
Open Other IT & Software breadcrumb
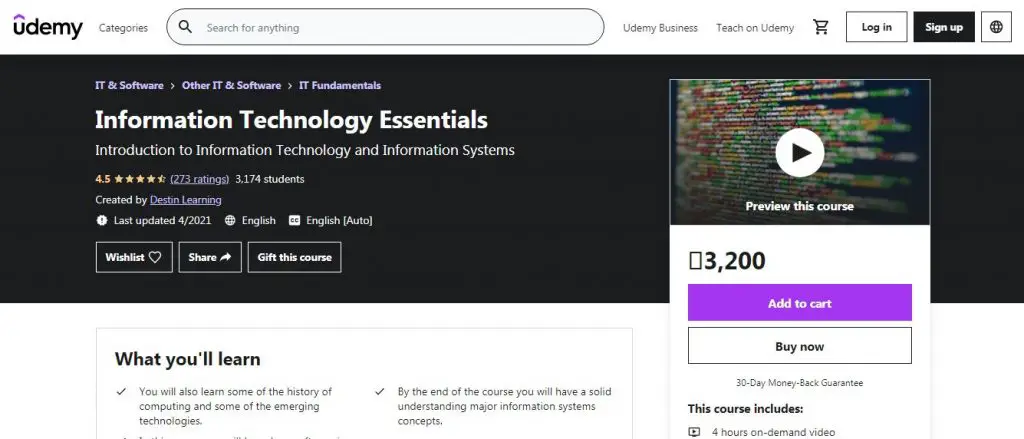pos(231,86)
